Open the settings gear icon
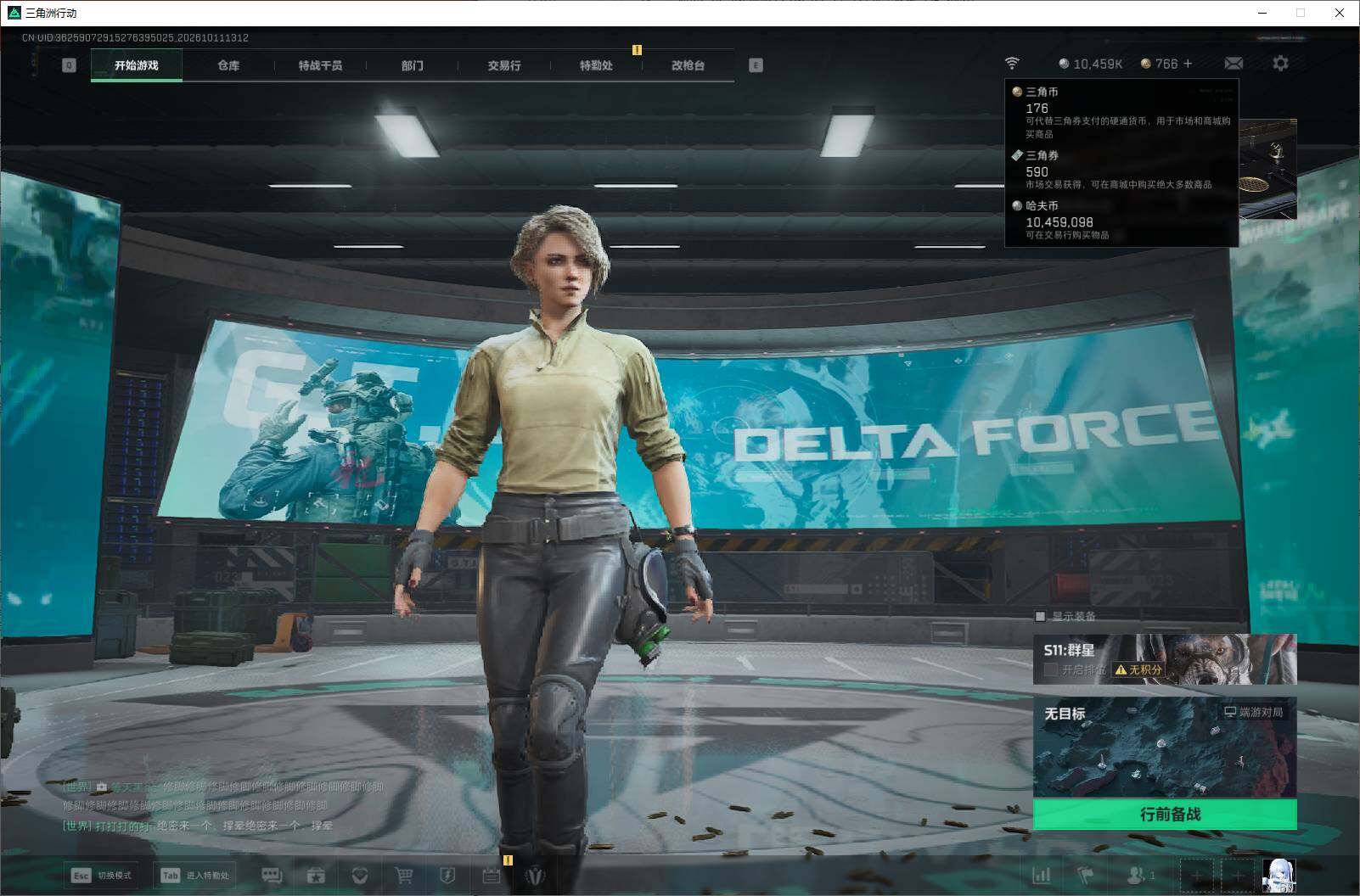1360x896 pixels. coord(1280,64)
